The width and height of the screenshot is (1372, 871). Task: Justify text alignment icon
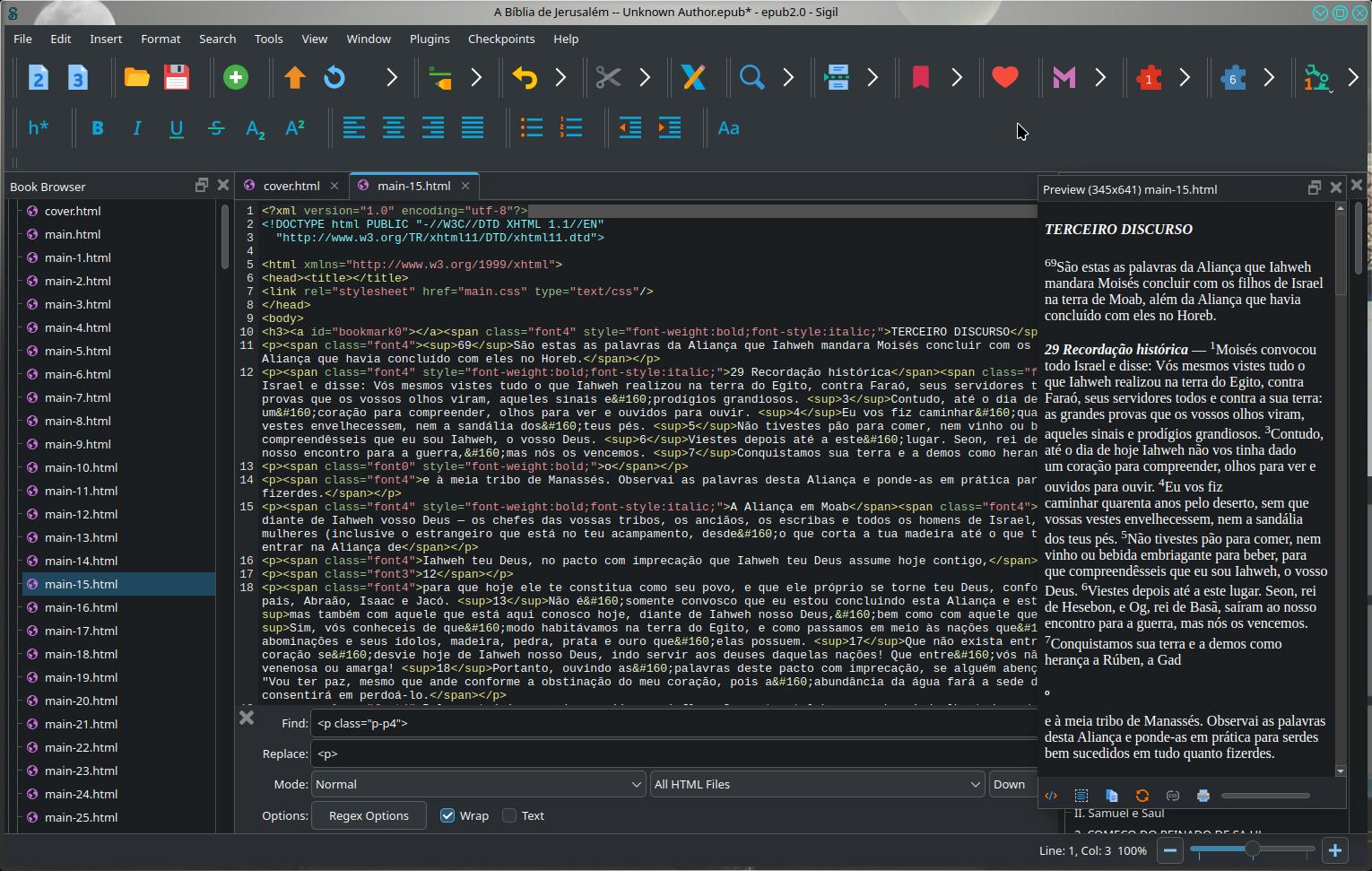point(473,128)
